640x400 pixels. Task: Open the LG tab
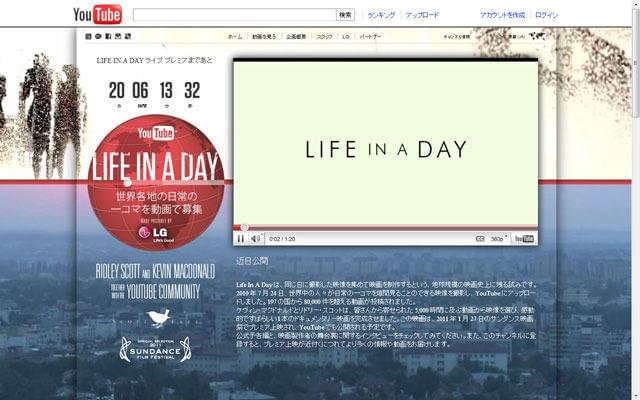point(346,37)
